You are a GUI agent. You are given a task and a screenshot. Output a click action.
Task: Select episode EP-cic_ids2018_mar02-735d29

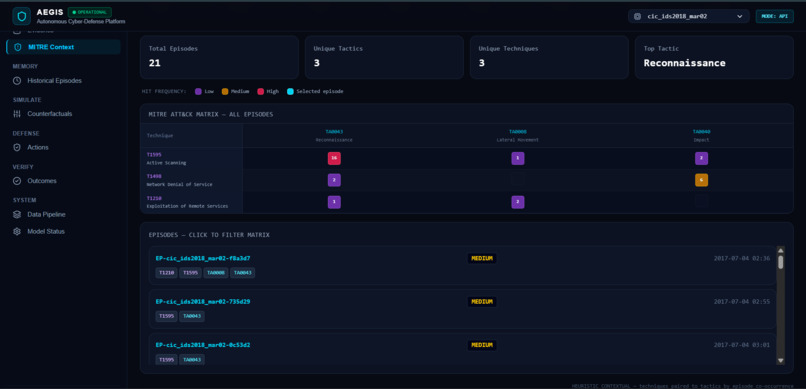tap(462, 309)
